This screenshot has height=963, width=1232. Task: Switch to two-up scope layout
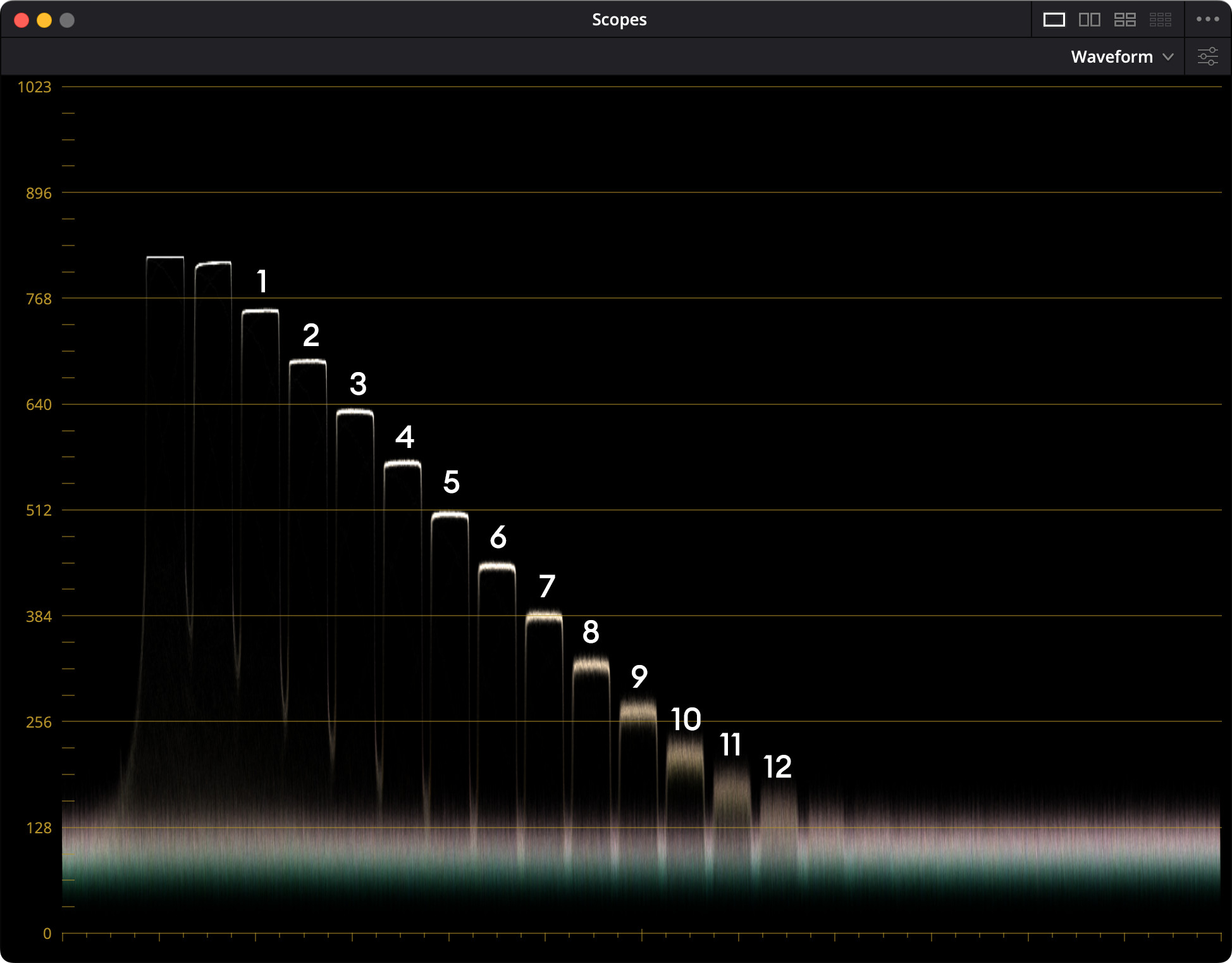(x=1089, y=20)
